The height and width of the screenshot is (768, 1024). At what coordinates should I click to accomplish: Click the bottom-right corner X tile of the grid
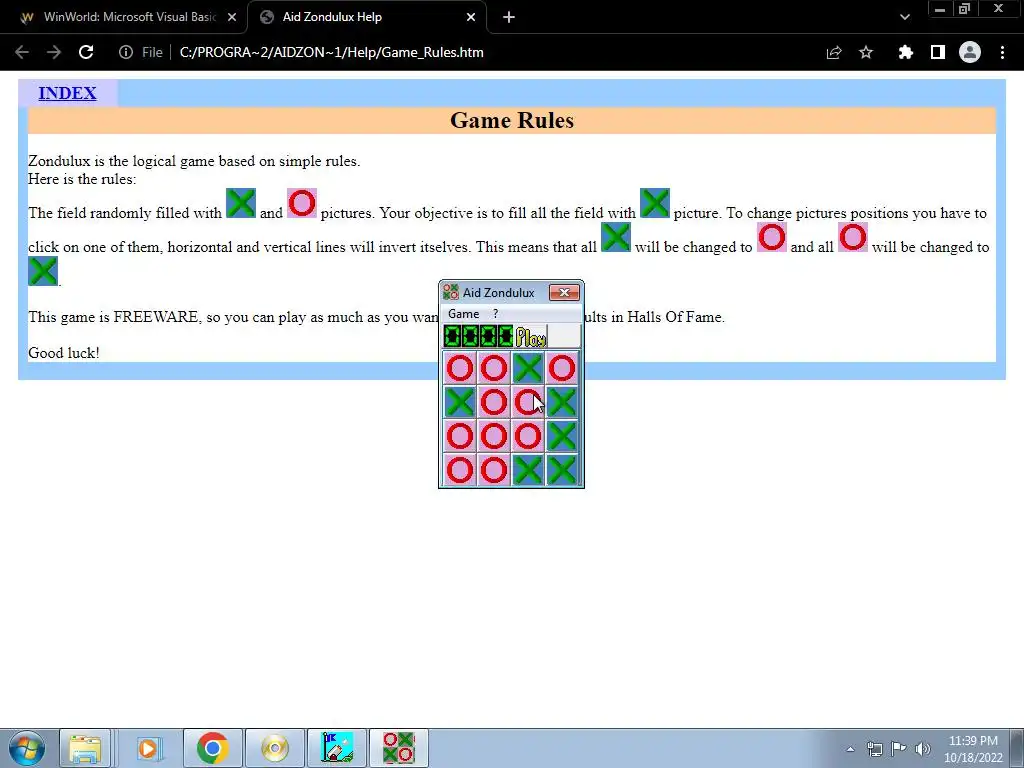562,470
